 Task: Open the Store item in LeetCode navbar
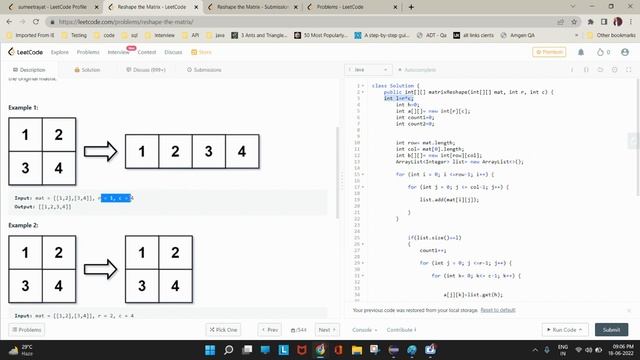tap(202, 52)
